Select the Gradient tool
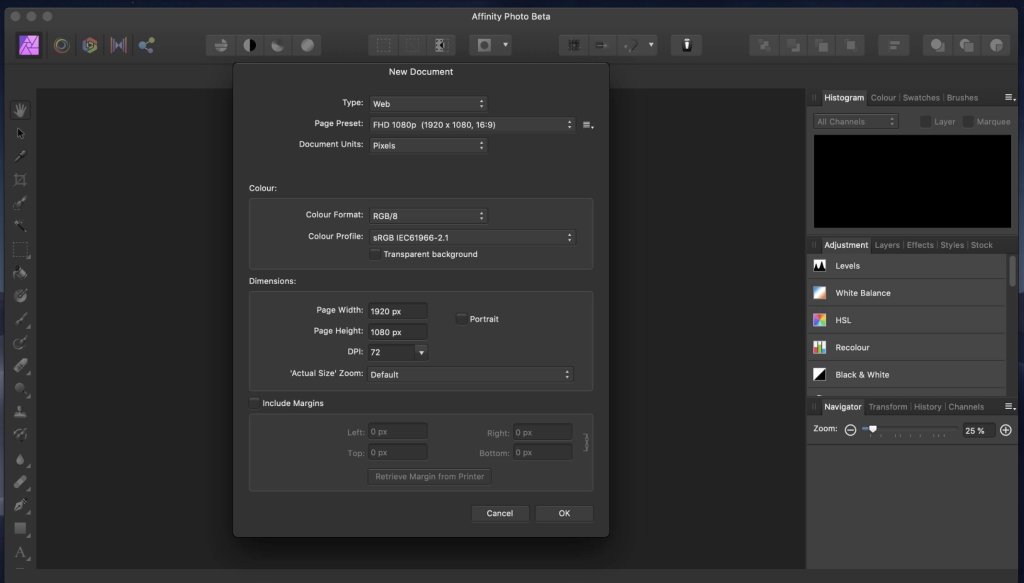The height and width of the screenshot is (583, 1024). [x=20, y=296]
